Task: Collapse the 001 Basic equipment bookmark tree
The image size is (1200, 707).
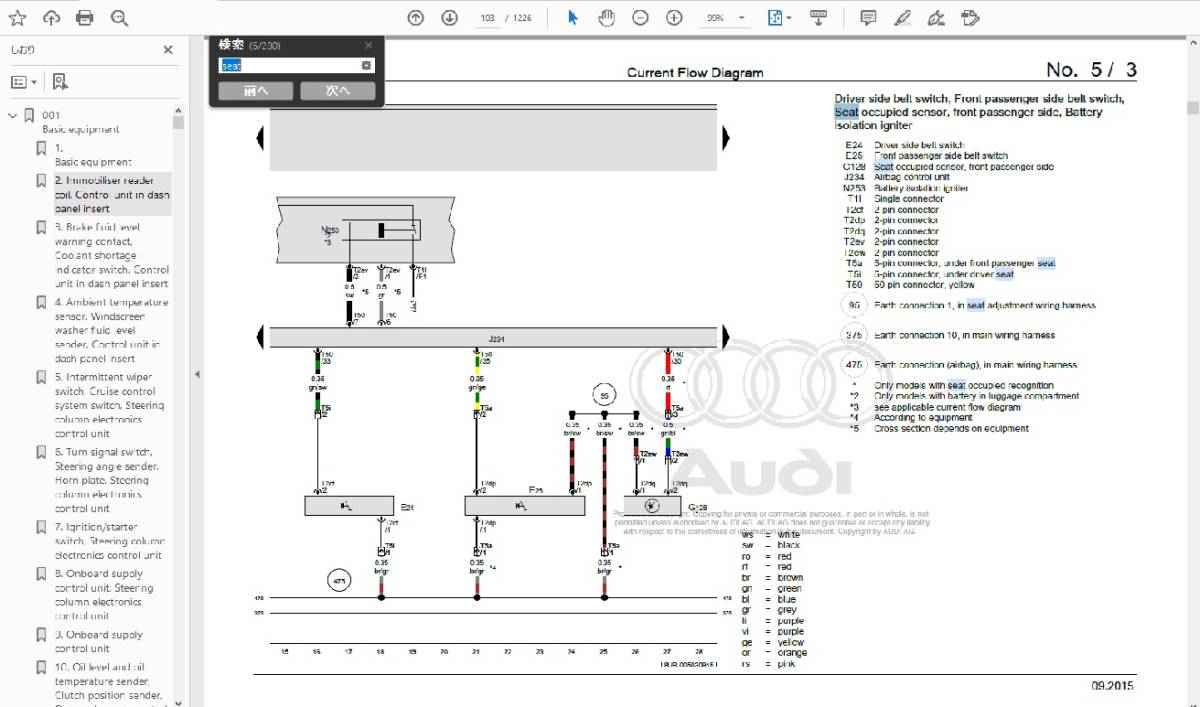Action: coord(13,115)
